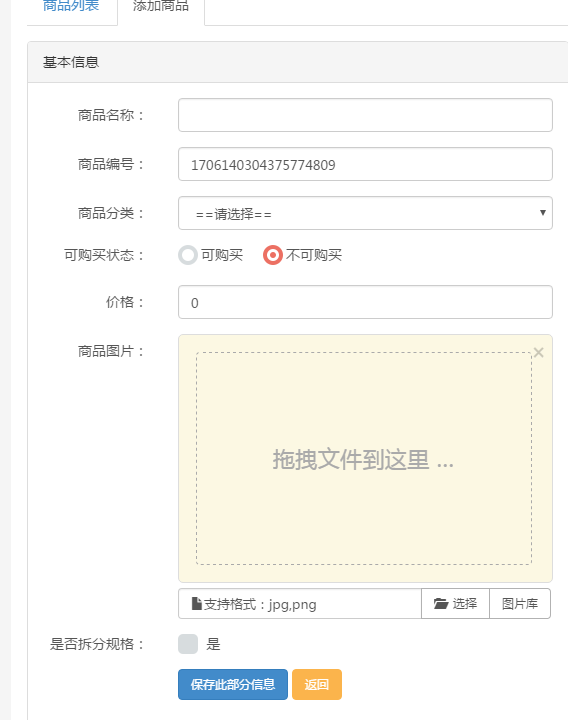This screenshot has width=568, height=720.
Task: Click the orange 返回 button
Action: point(317,684)
